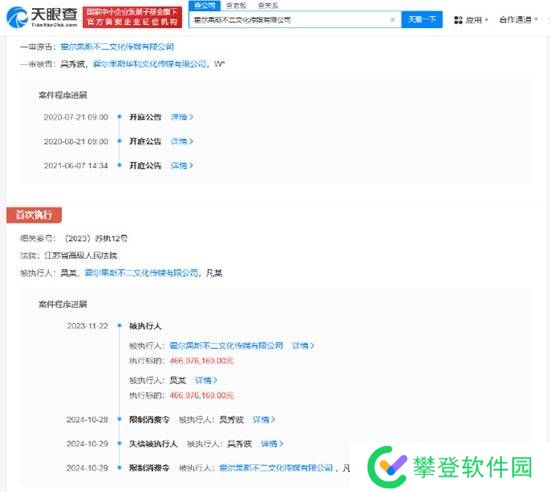Open the plaintiff company link after 一审原告
The height and width of the screenshot is (492, 550).
point(117,47)
